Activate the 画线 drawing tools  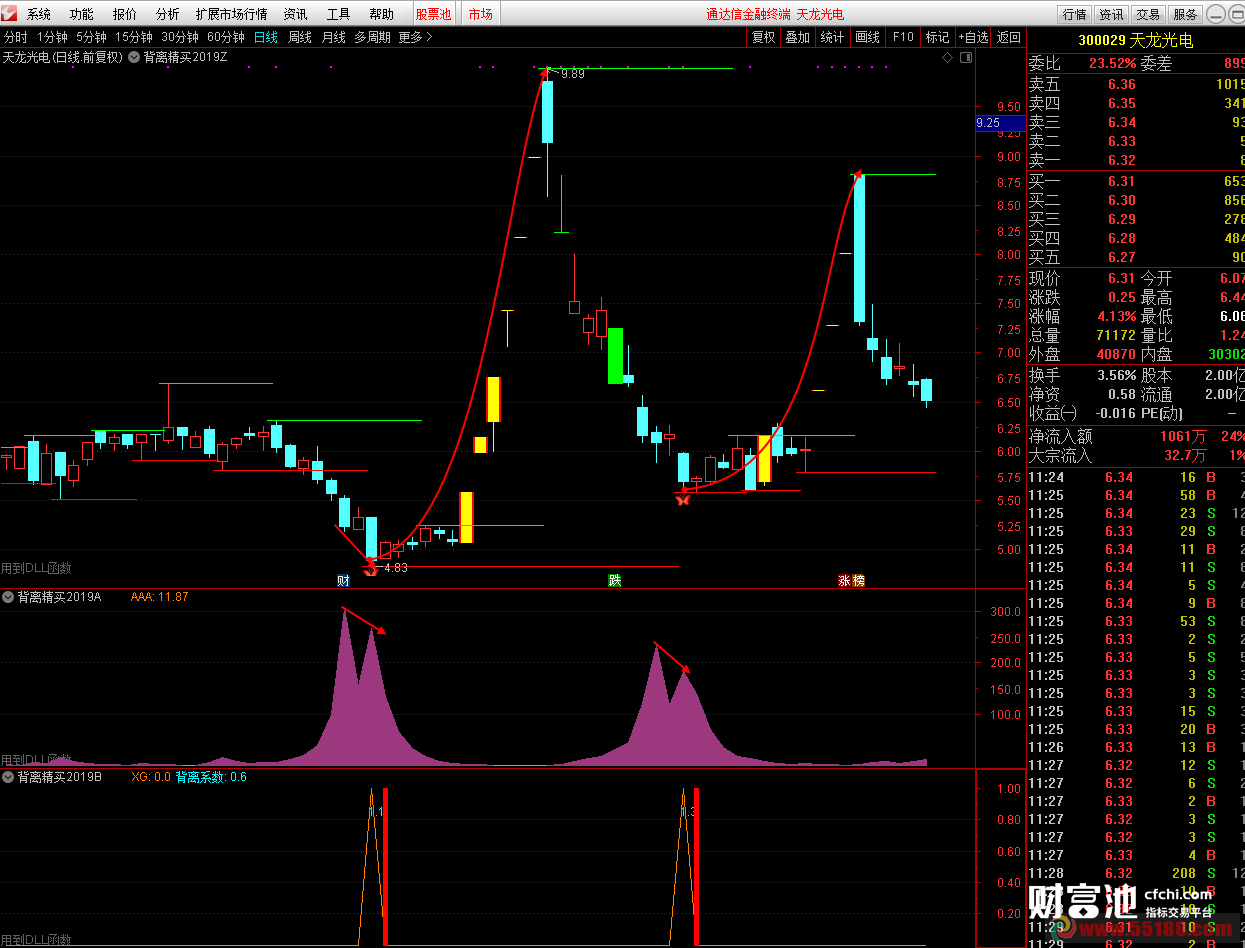(868, 37)
